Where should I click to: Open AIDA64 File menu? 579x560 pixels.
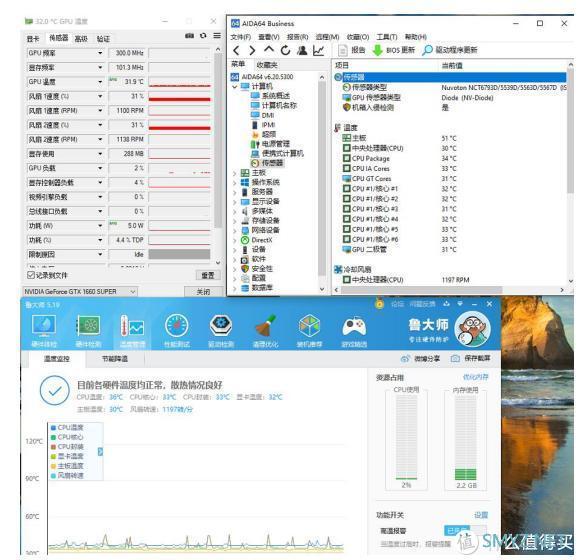pyautogui.click(x=240, y=37)
